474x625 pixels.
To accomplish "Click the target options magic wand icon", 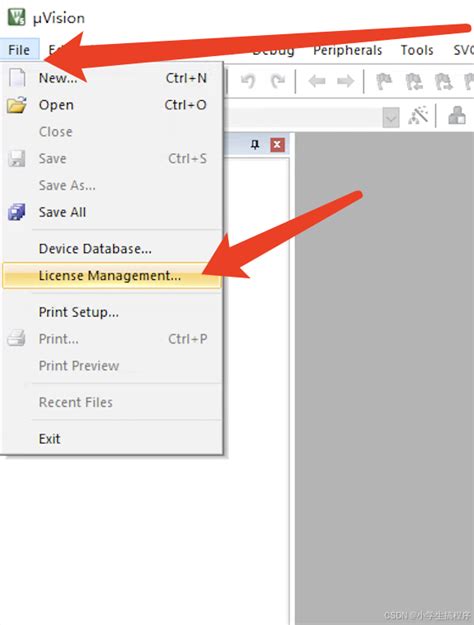I will (x=418, y=116).
